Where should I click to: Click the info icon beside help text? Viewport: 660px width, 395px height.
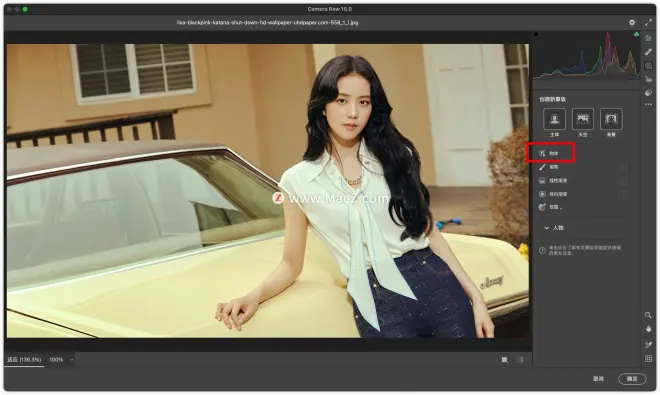[x=542, y=250]
